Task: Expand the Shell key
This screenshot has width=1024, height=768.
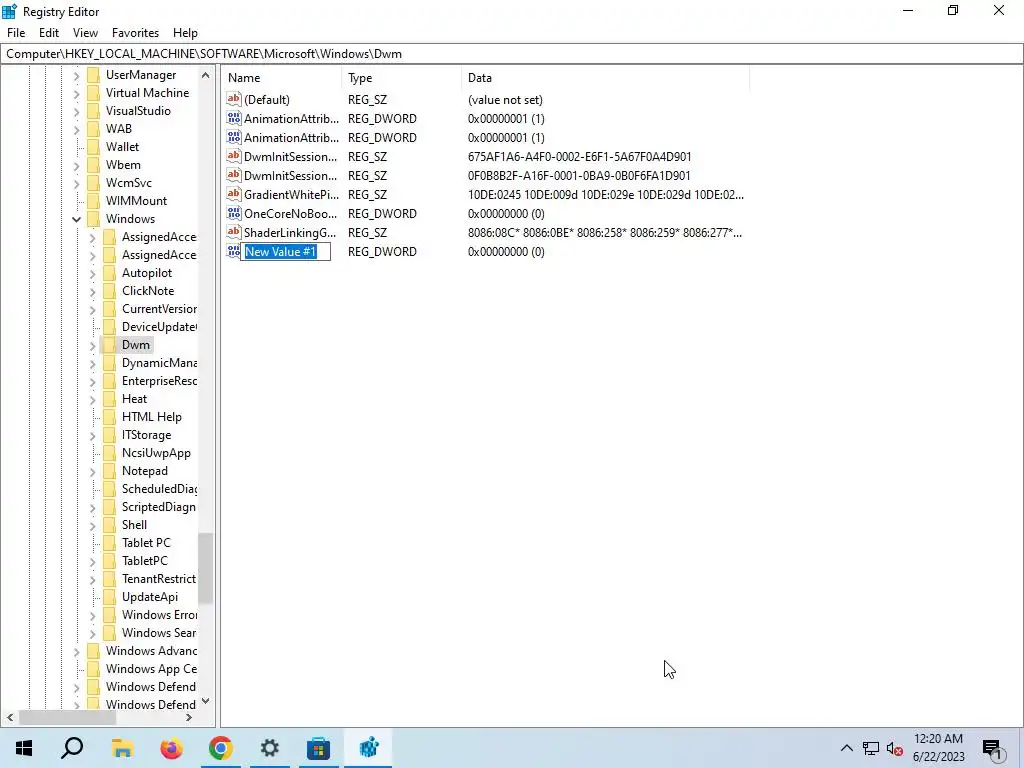Action: 92,526
